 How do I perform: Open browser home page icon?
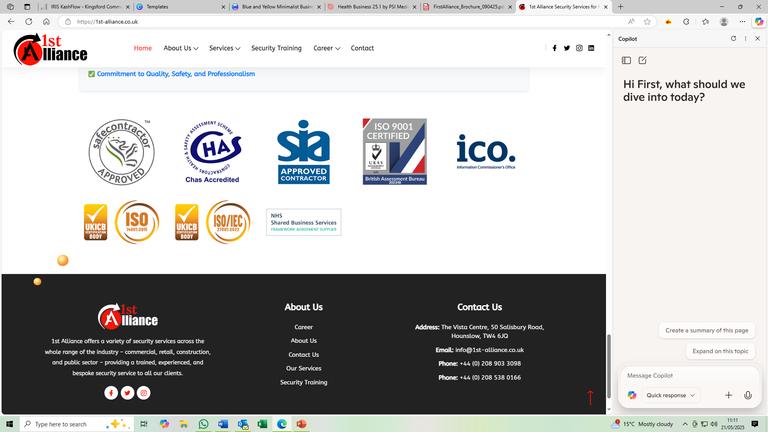click(x=47, y=22)
